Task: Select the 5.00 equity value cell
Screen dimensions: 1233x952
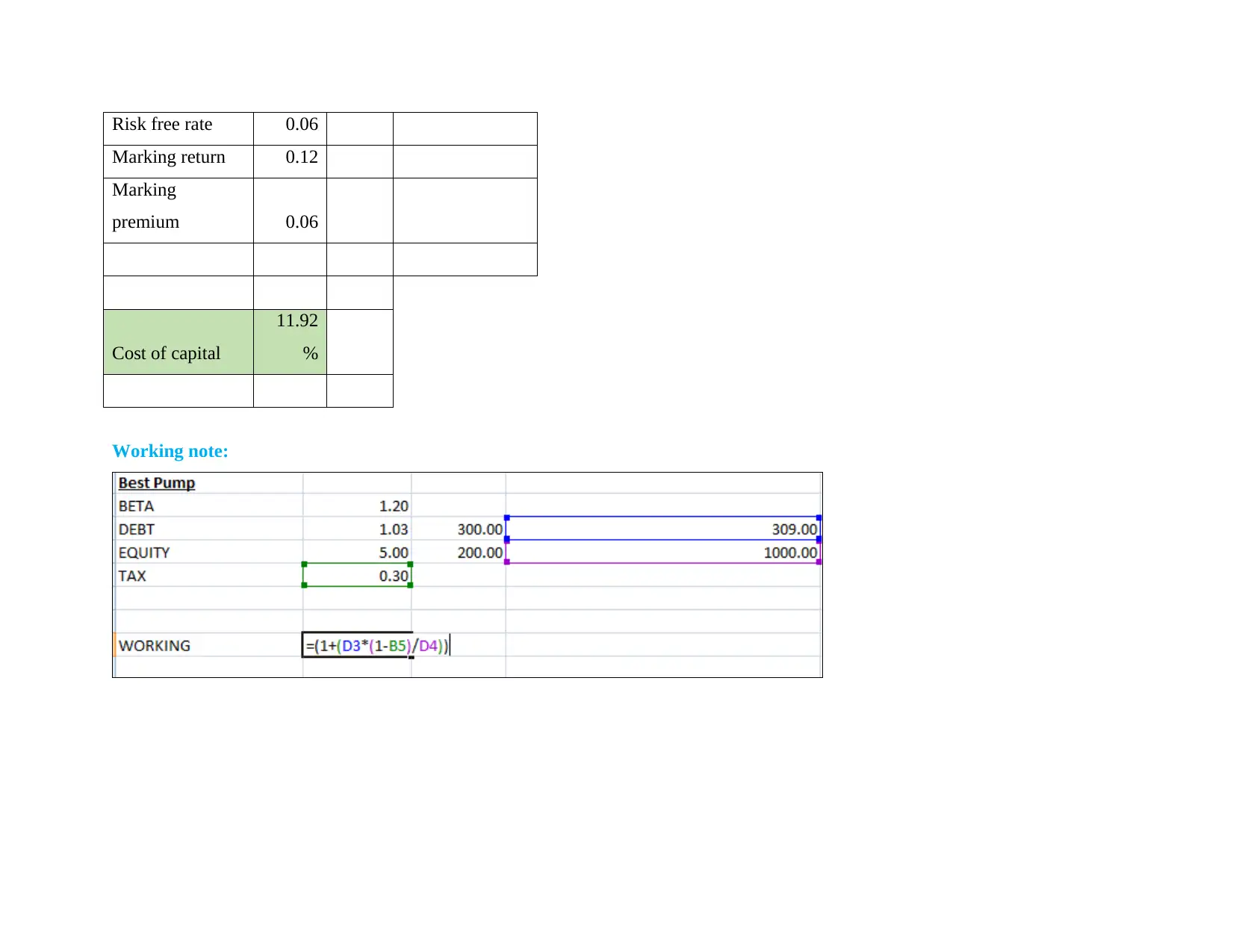Action: click(x=357, y=552)
